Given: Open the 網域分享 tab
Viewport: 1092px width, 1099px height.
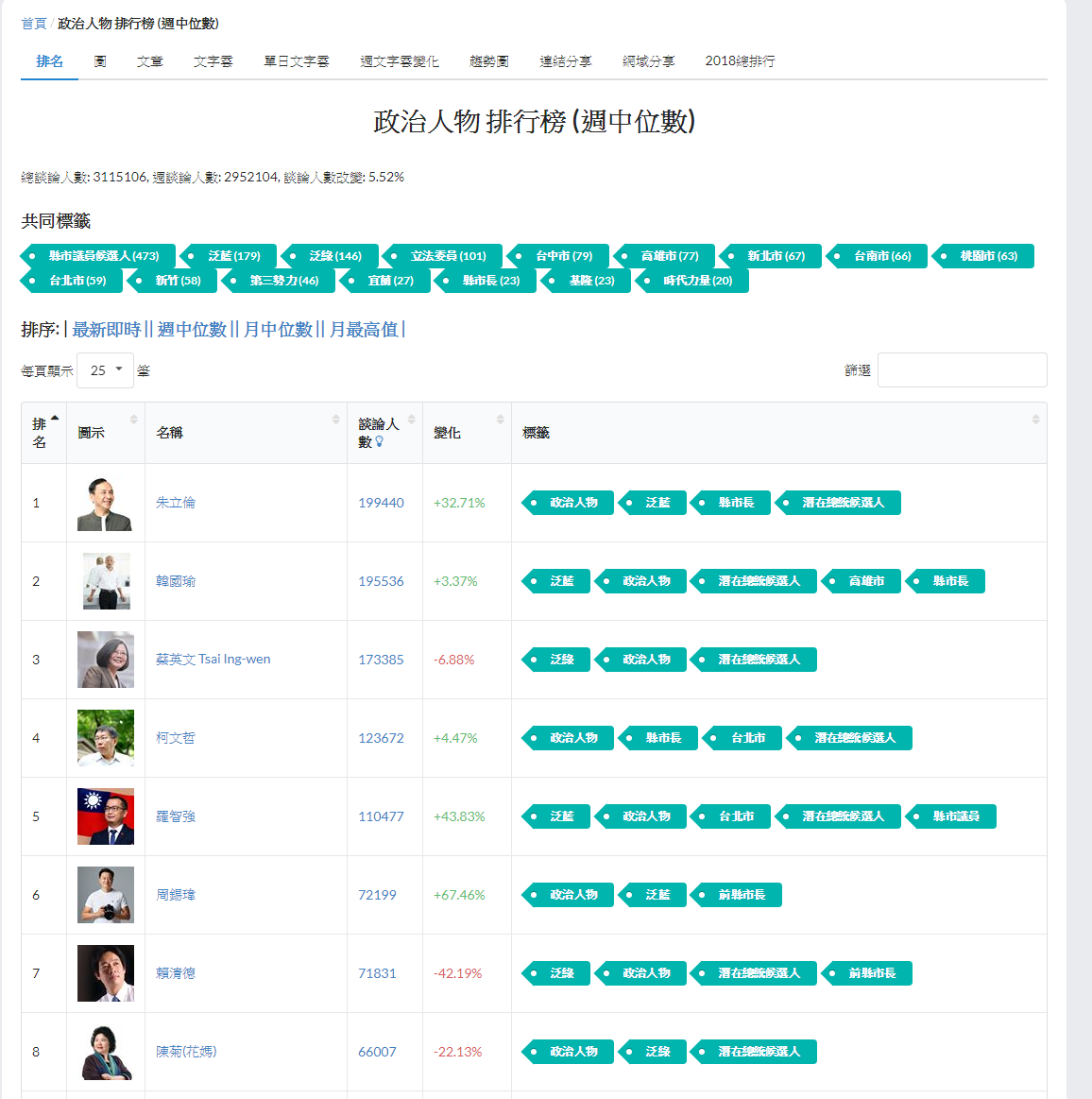Looking at the screenshot, I should (649, 61).
